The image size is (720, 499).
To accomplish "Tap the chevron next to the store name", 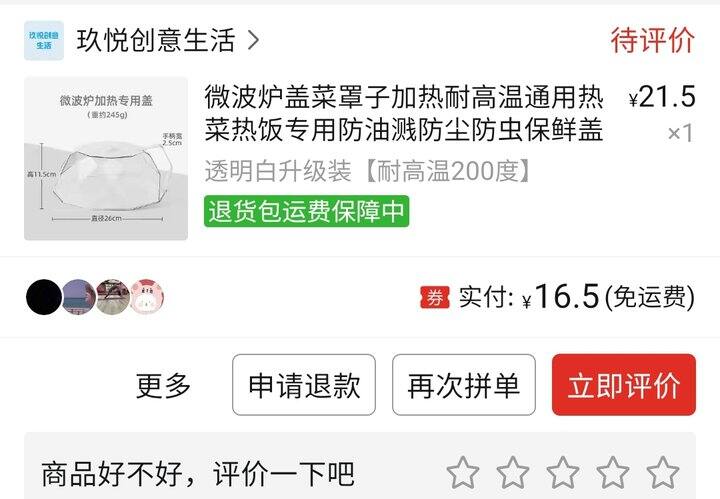I will tap(253, 40).
